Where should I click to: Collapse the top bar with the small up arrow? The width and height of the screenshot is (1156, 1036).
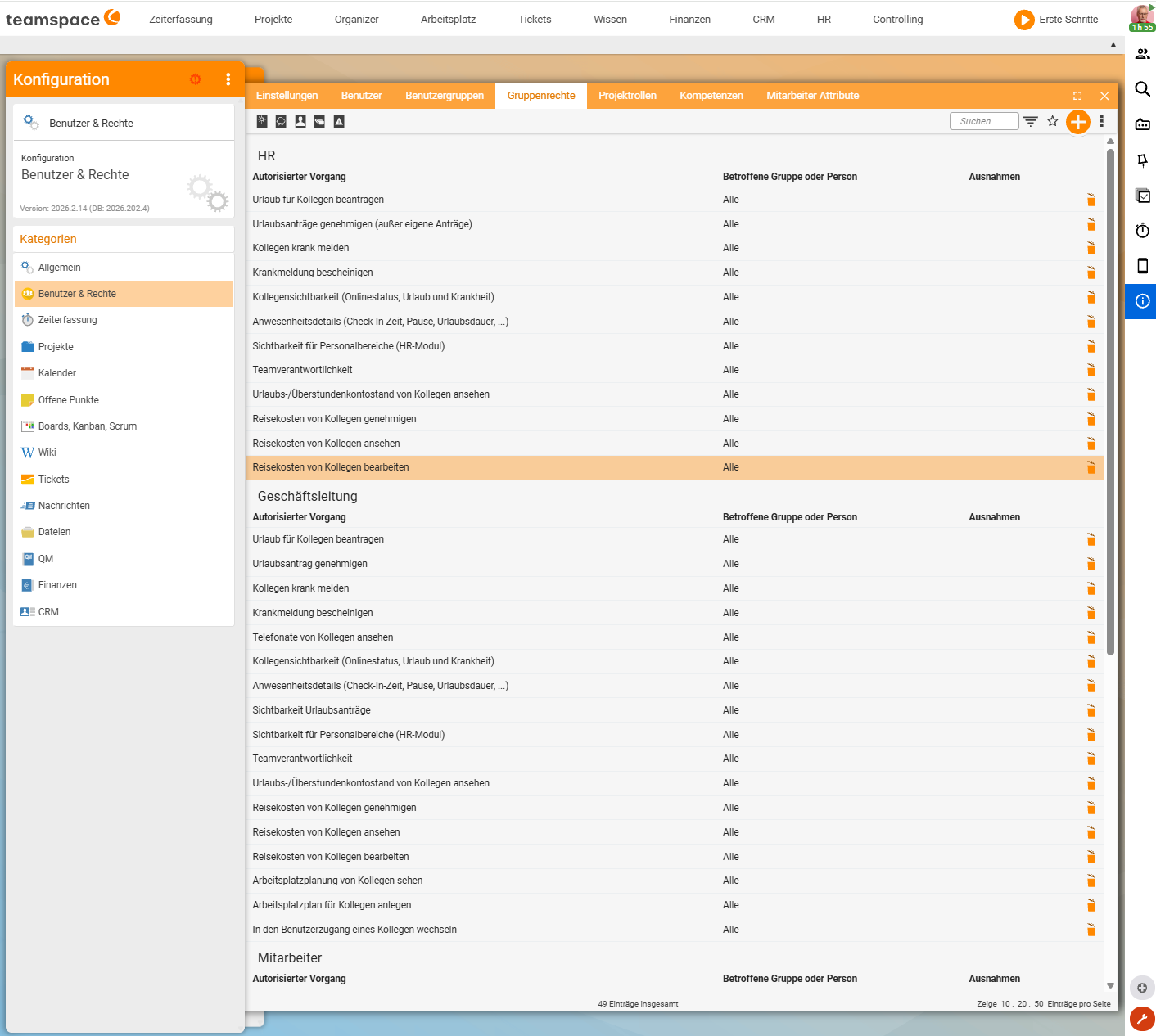coord(1113,45)
